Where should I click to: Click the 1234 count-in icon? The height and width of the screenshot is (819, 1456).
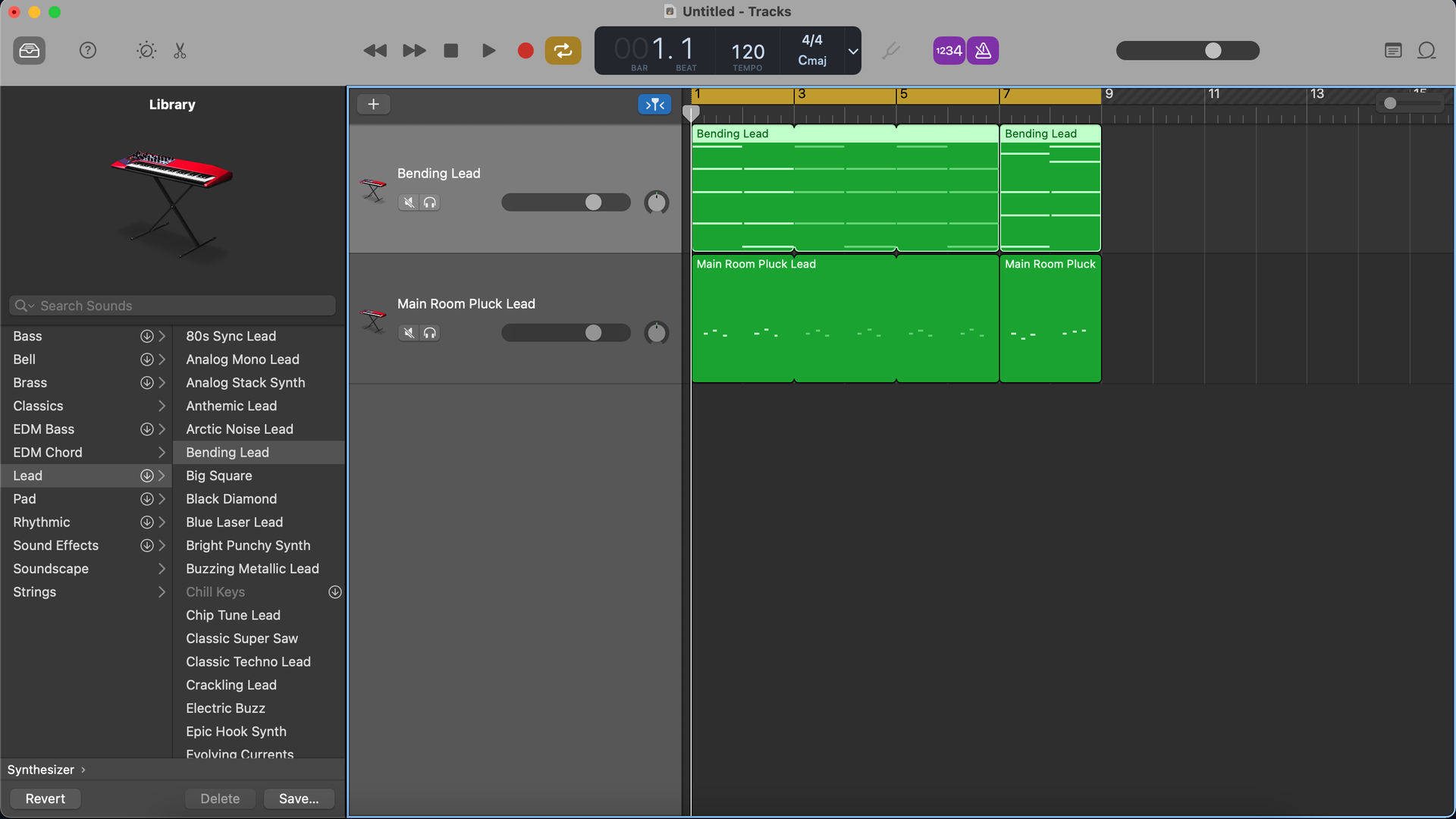[x=948, y=51]
